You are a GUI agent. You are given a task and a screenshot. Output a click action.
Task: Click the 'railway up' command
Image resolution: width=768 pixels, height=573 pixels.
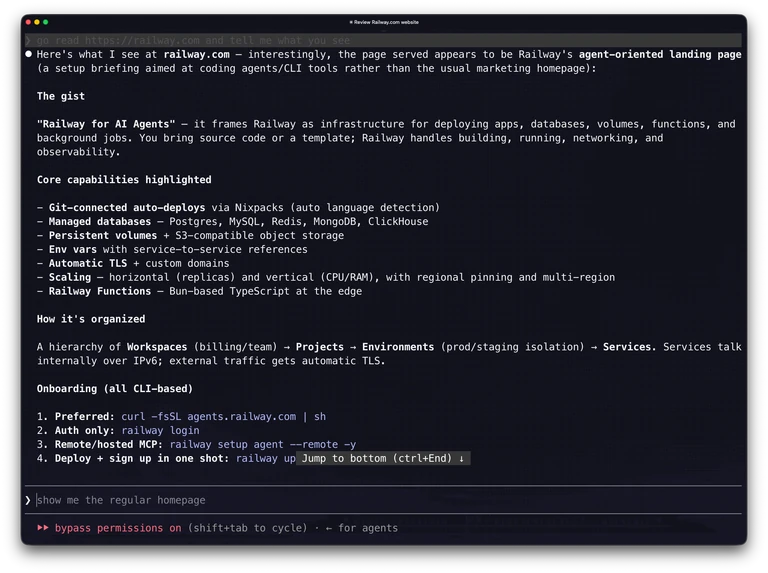point(265,458)
